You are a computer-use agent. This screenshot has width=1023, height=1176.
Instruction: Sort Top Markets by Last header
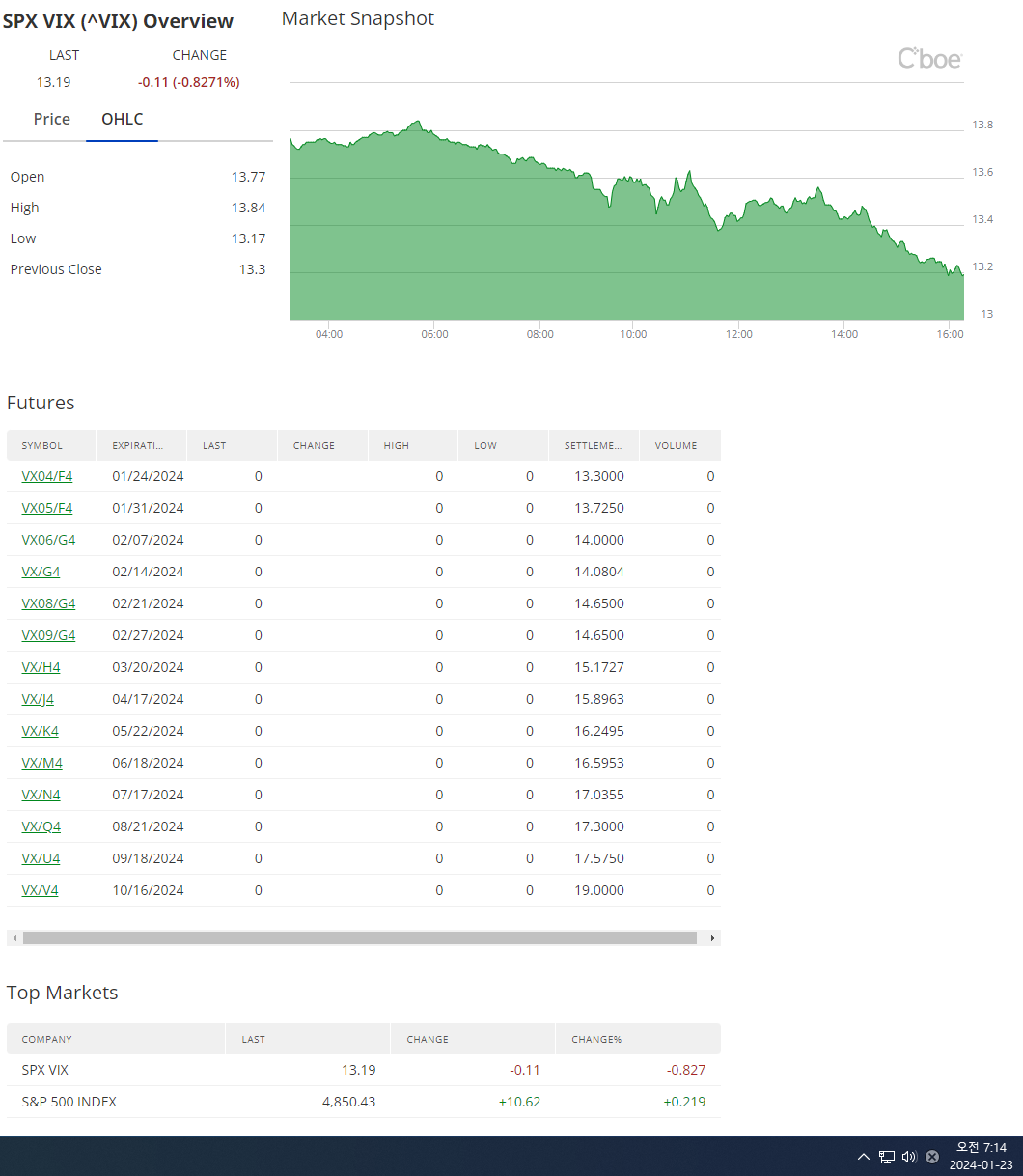coord(309,1039)
